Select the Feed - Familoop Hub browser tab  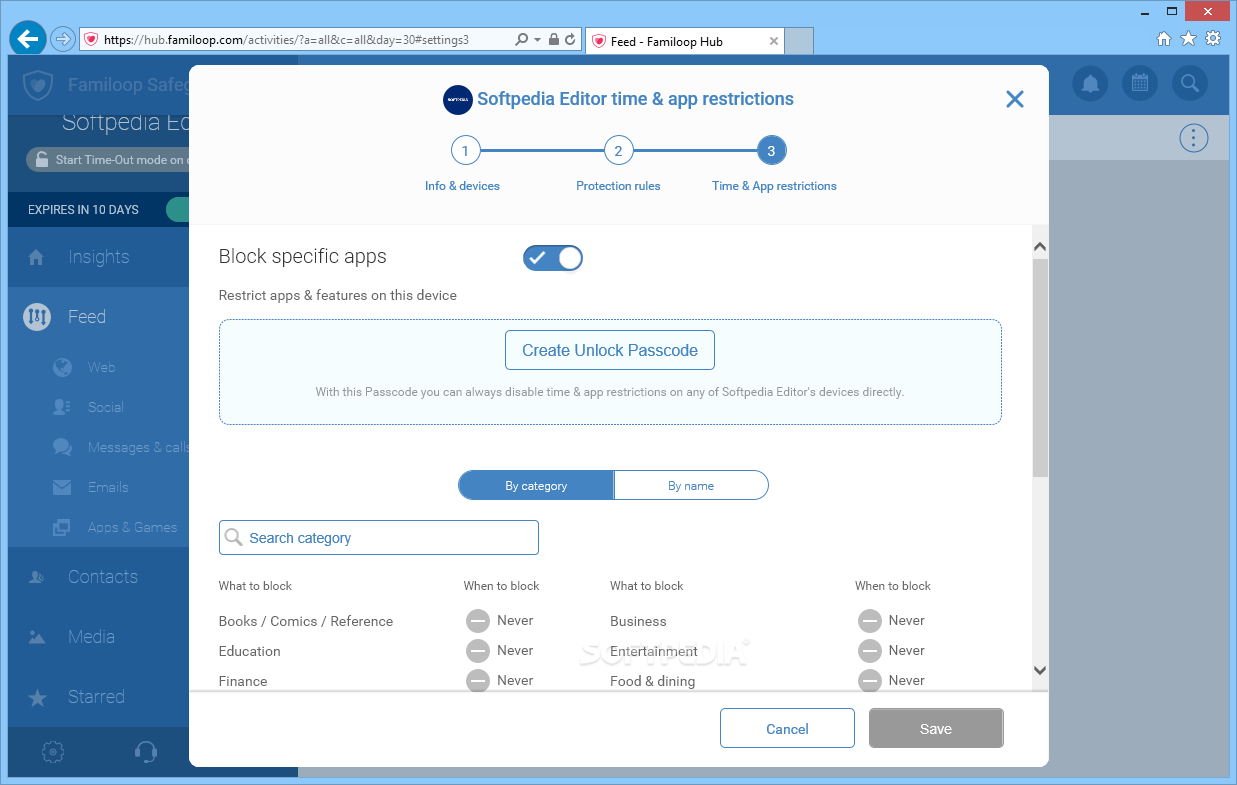pyautogui.click(x=685, y=41)
